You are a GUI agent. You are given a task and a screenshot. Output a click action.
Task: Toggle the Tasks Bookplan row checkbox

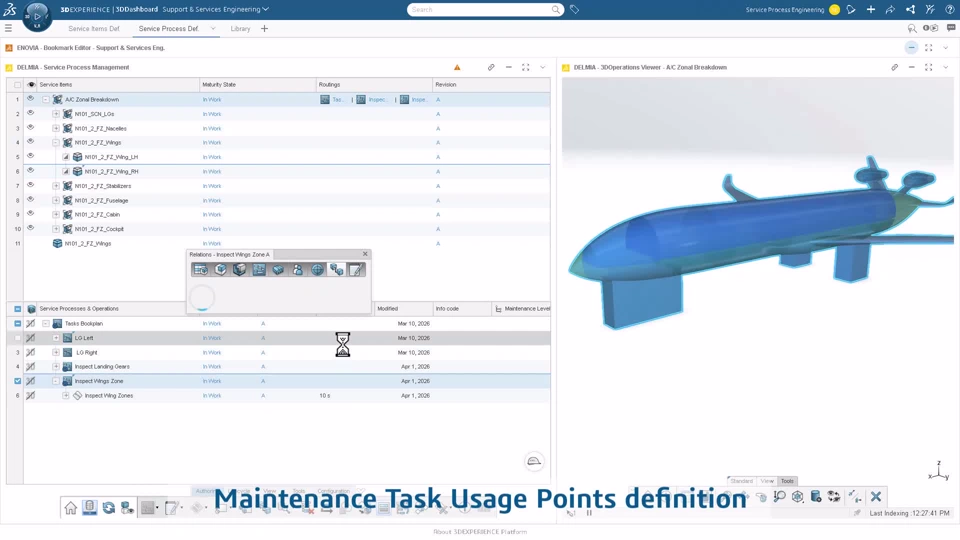pos(17,323)
